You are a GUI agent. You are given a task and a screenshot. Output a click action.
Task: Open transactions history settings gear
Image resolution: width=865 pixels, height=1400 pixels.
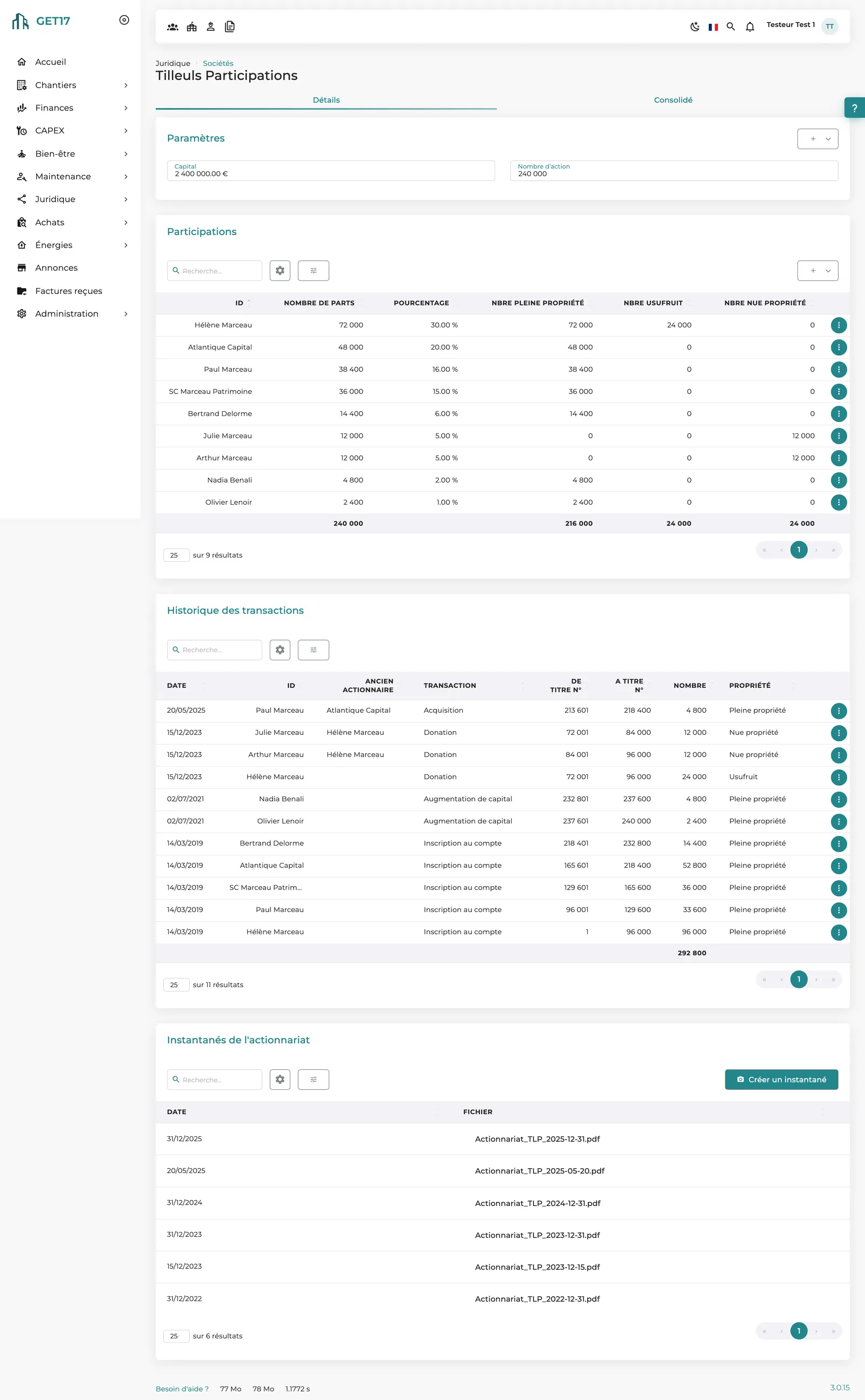(280, 650)
